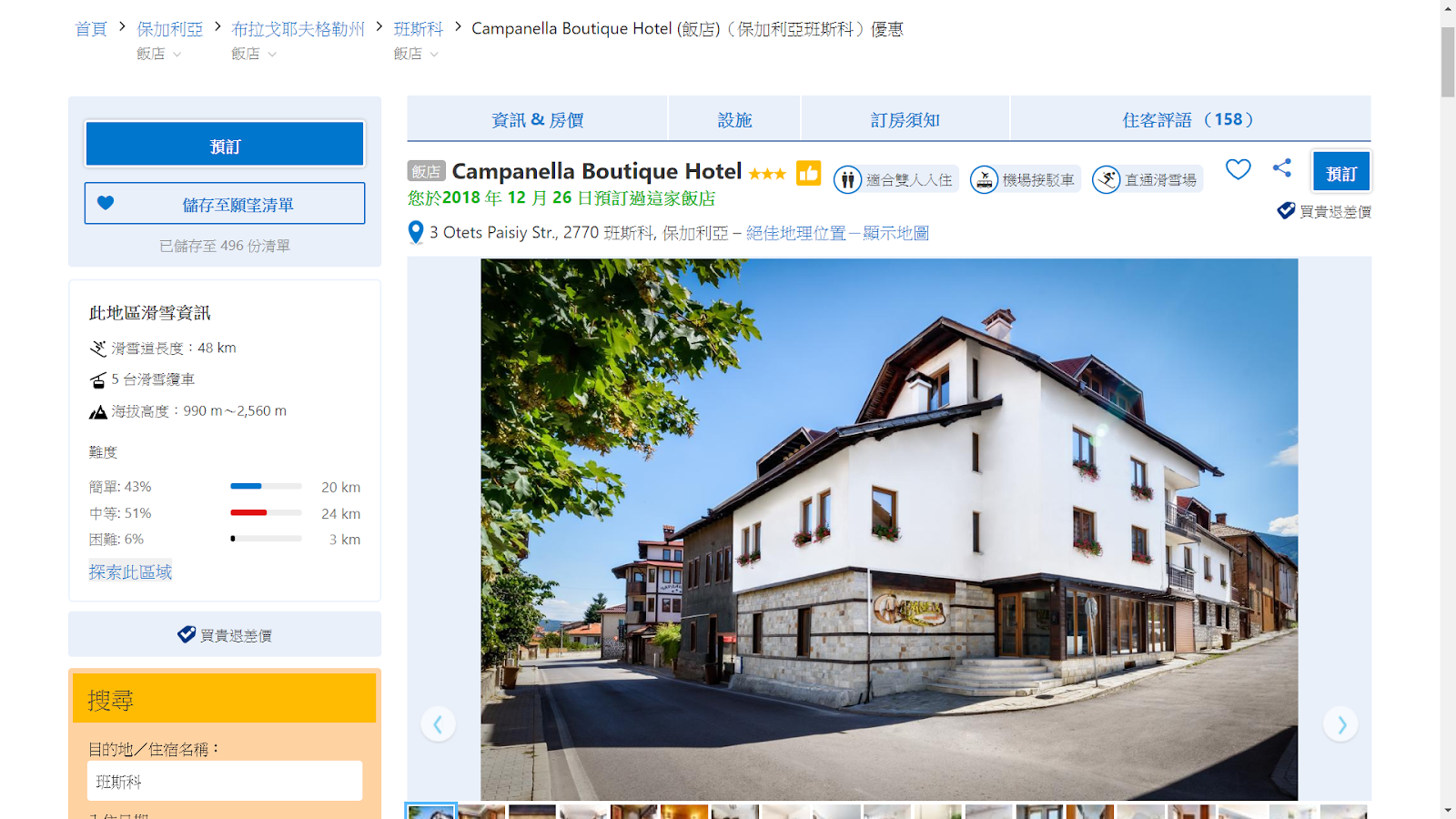Open the 保加利亞 breadcrumb link
The width and height of the screenshot is (1456, 819).
(170, 29)
